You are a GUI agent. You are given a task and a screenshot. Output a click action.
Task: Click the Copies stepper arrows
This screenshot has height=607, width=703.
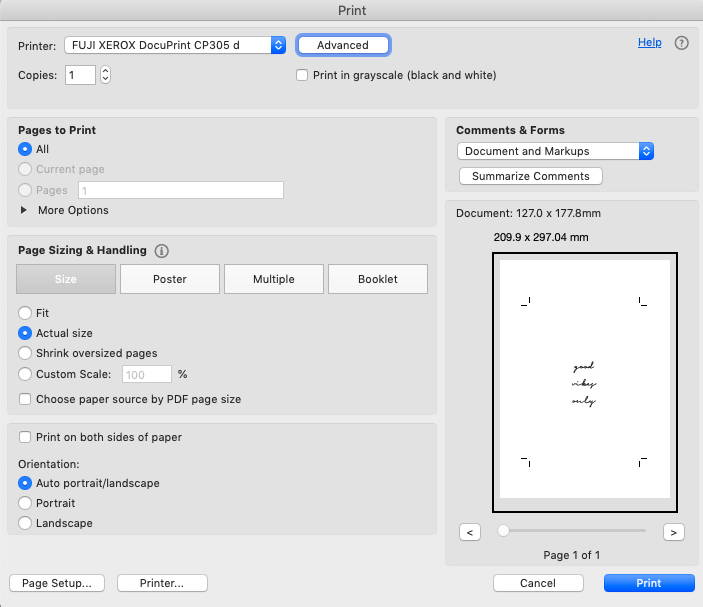105,75
